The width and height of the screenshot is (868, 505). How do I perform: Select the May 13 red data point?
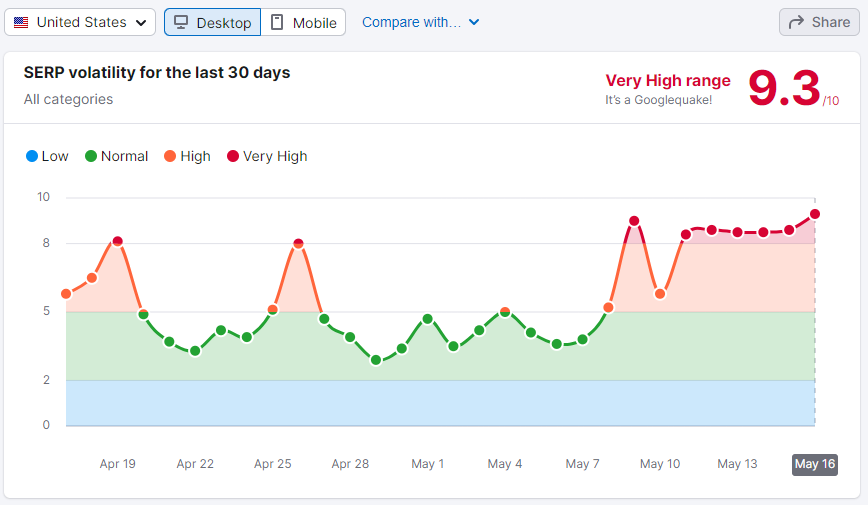[737, 233]
